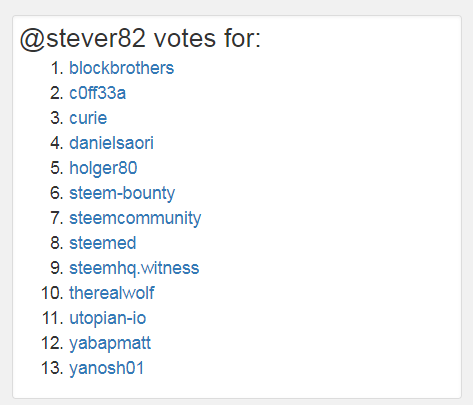Click list number 9 beside steemhq.witness
Viewport: 473px width, 405px height.
(57, 268)
